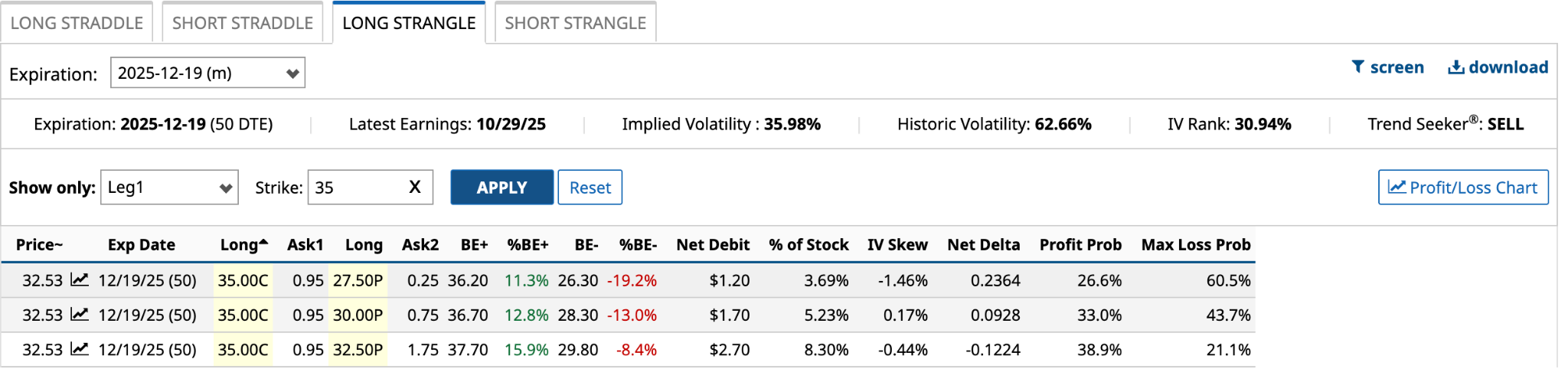The width and height of the screenshot is (1568, 369).
Task: Click the chart icon in the 30.00P row
Action: [80, 315]
